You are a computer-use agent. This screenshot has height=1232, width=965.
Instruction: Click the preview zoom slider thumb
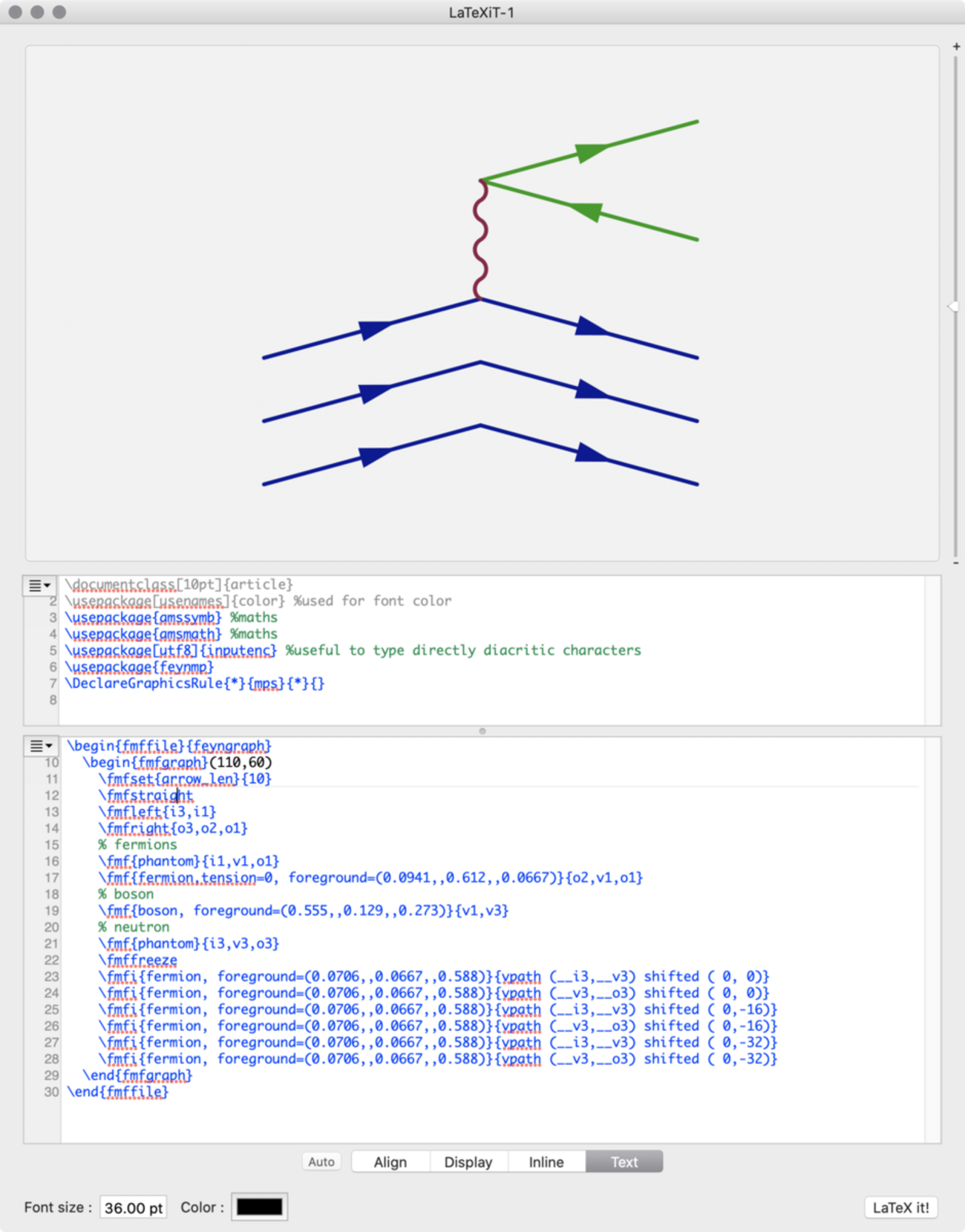(953, 307)
